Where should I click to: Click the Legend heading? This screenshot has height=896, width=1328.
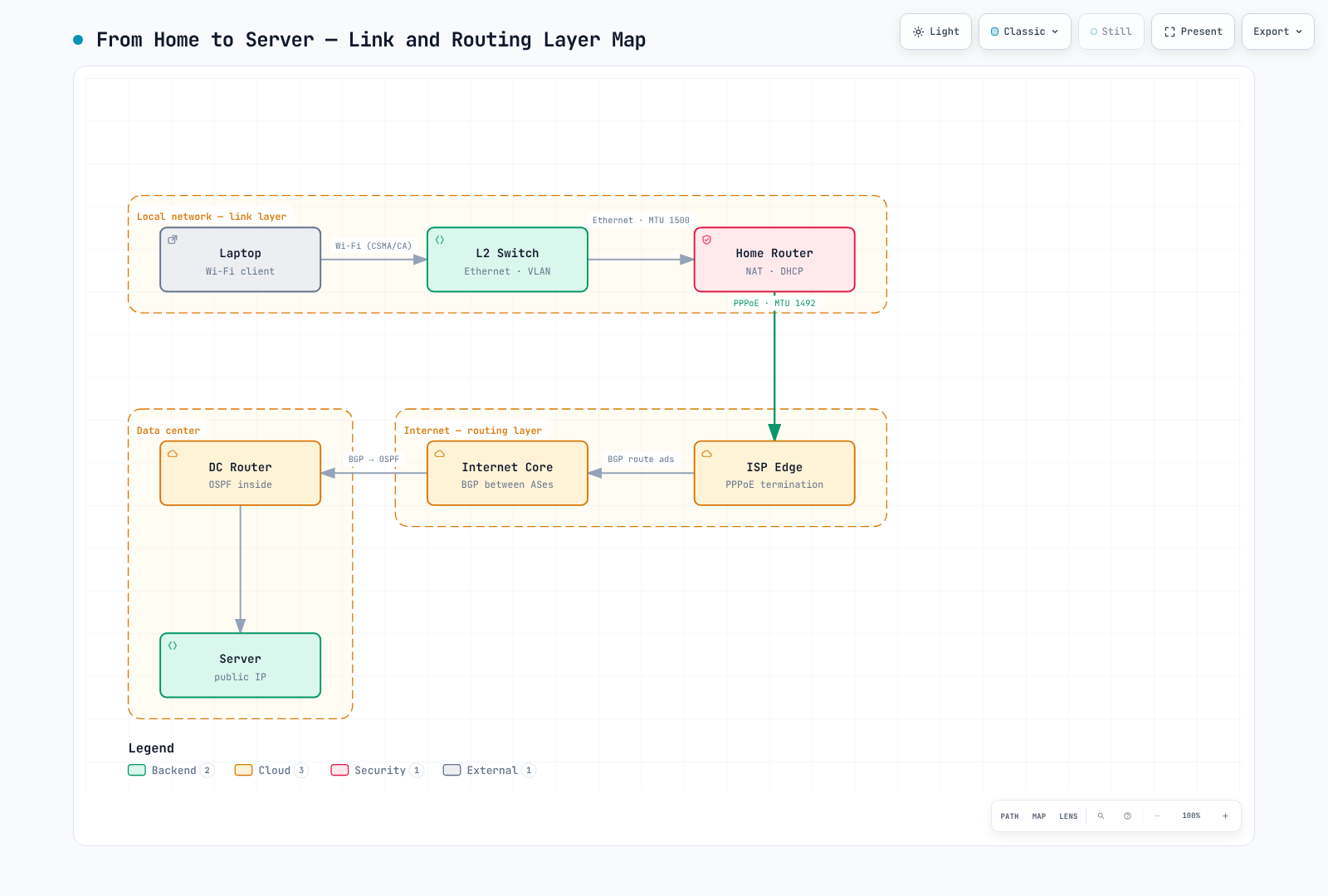[x=151, y=748]
